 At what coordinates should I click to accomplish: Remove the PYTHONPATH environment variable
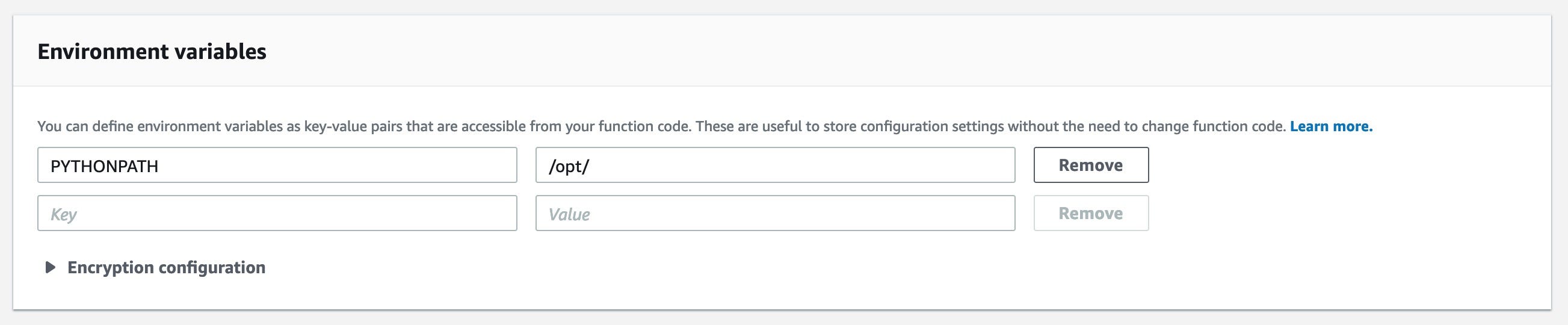click(x=1090, y=165)
